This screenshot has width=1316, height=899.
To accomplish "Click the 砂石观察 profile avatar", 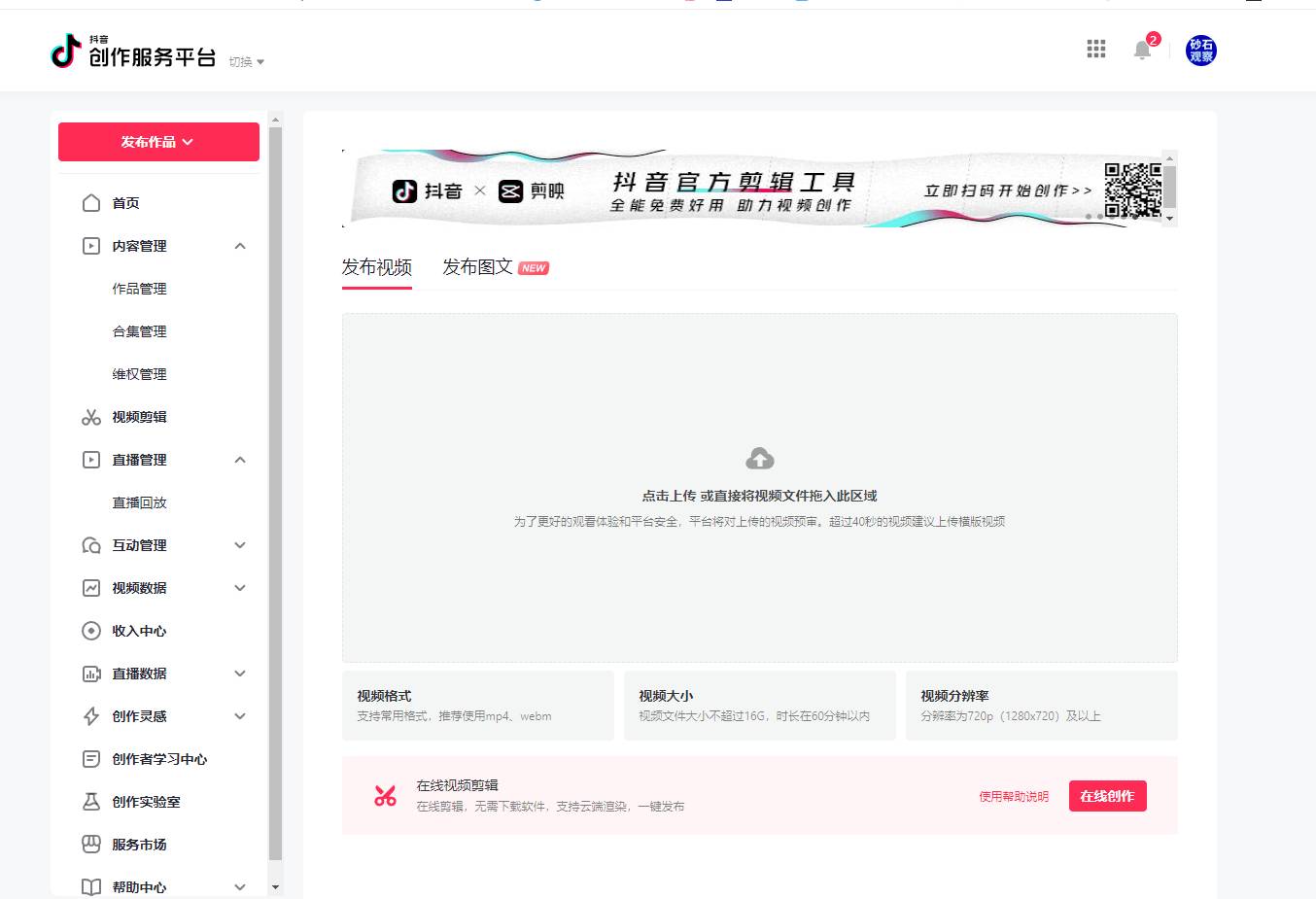I will (x=1200, y=50).
